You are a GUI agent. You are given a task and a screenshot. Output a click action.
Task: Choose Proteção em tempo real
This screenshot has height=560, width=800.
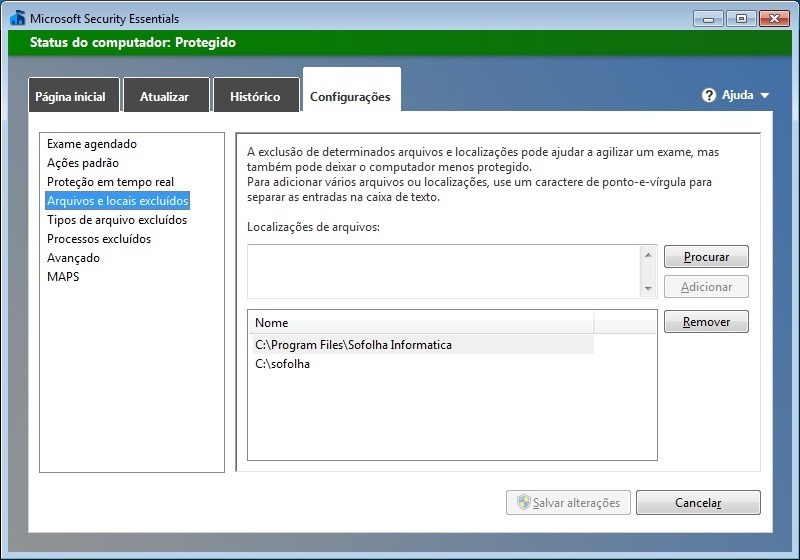pos(110,182)
